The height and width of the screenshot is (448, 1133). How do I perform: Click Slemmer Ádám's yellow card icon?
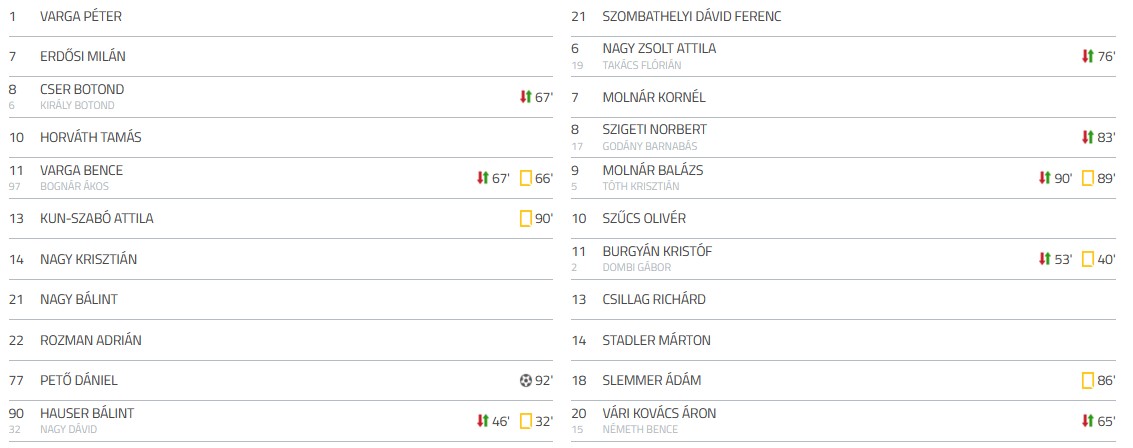coord(1088,380)
